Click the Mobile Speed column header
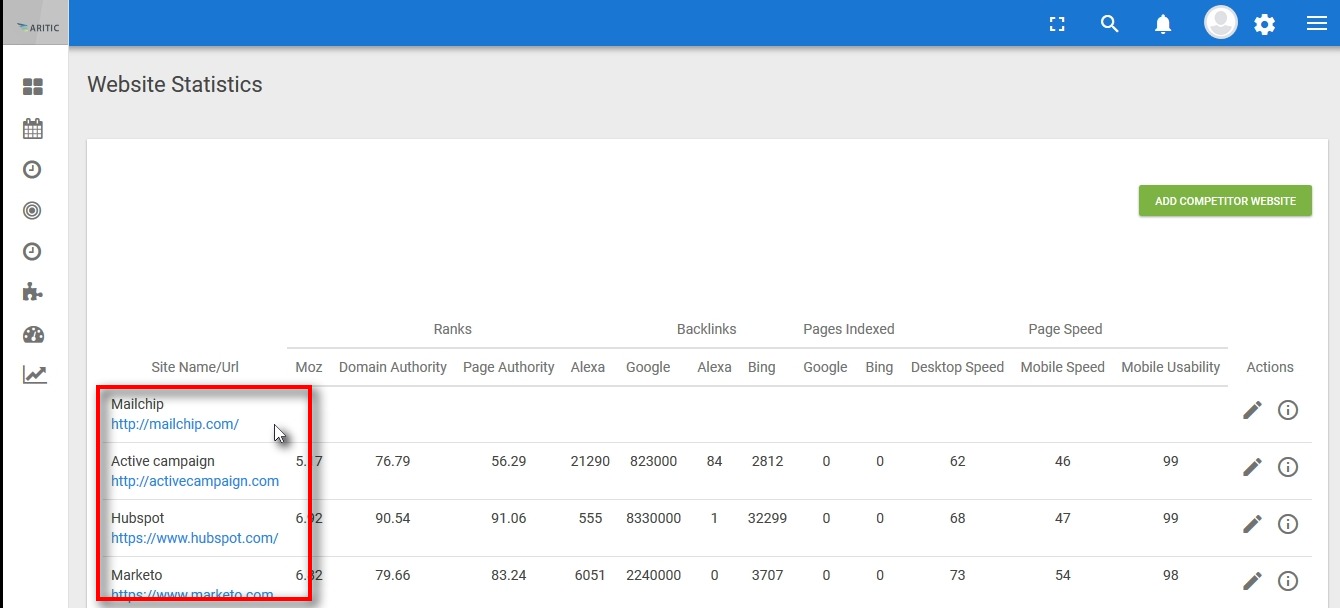 click(x=1063, y=367)
